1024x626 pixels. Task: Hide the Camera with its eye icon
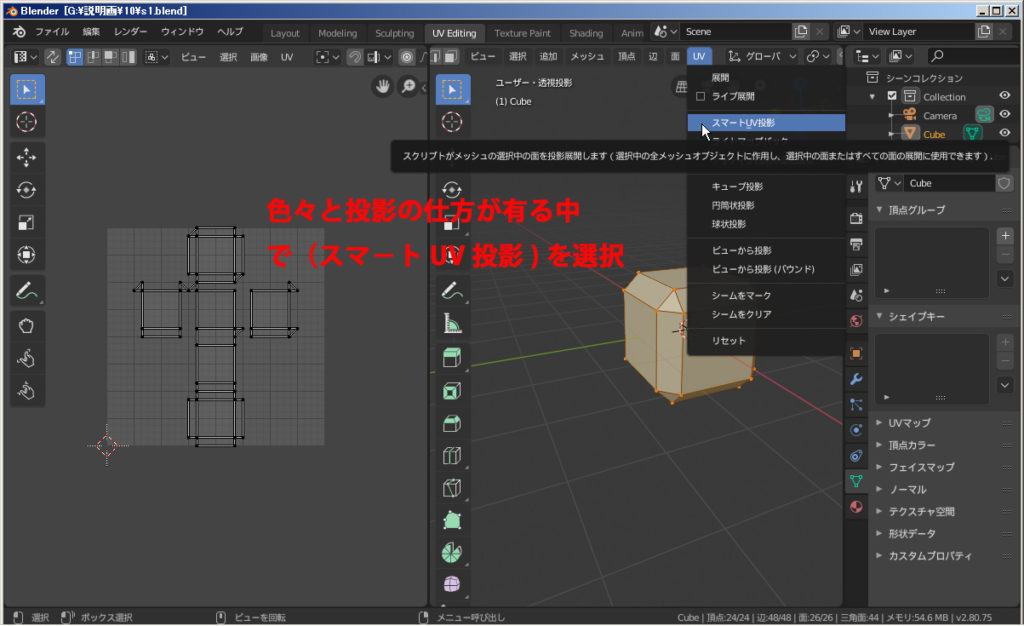(1004, 114)
